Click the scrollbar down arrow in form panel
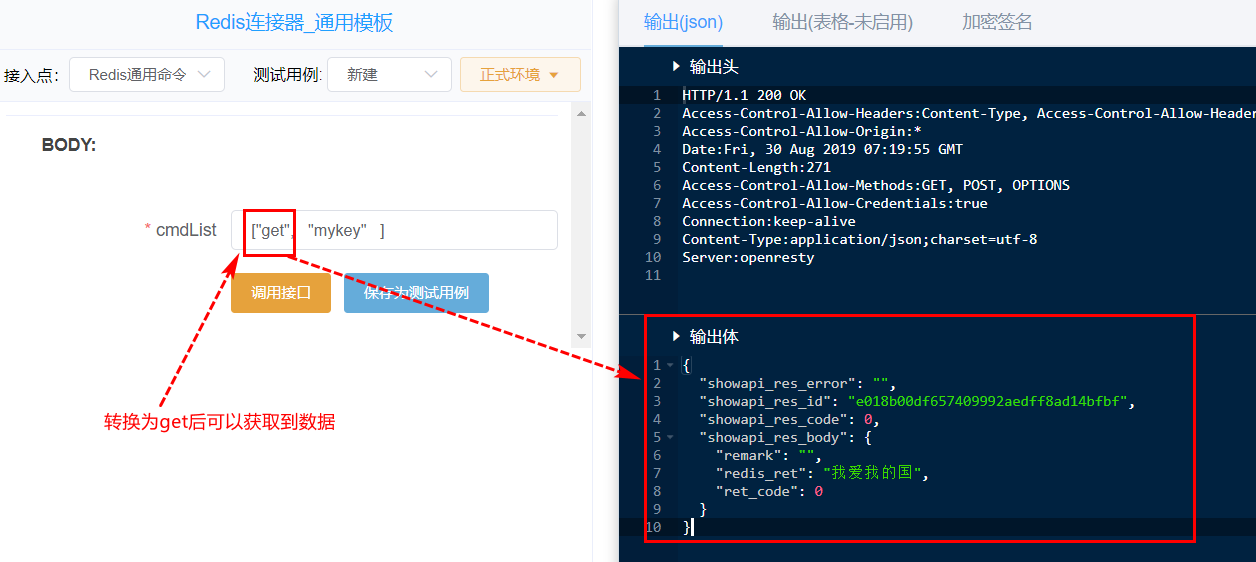The width and height of the screenshot is (1256, 562). click(581, 337)
